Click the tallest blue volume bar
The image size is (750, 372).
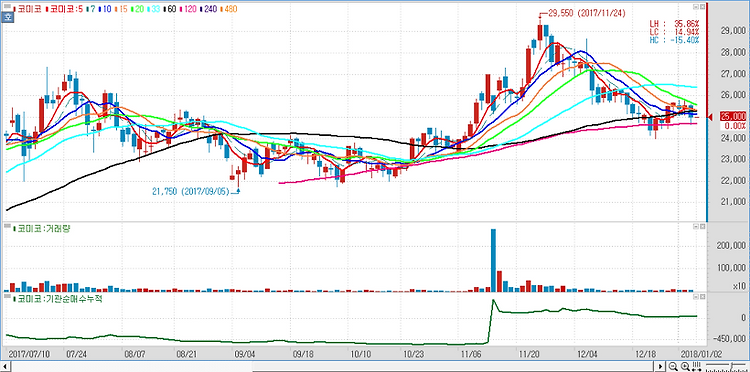494,261
